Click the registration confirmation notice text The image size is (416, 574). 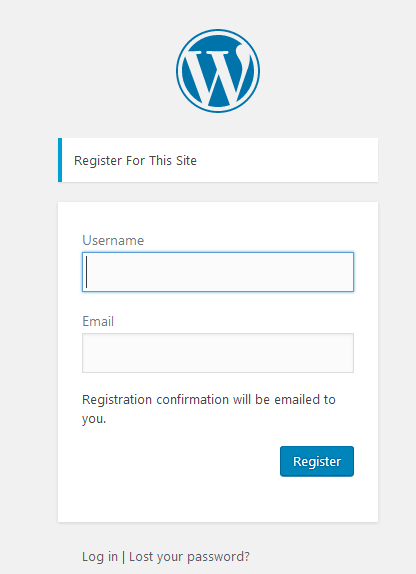(209, 409)
